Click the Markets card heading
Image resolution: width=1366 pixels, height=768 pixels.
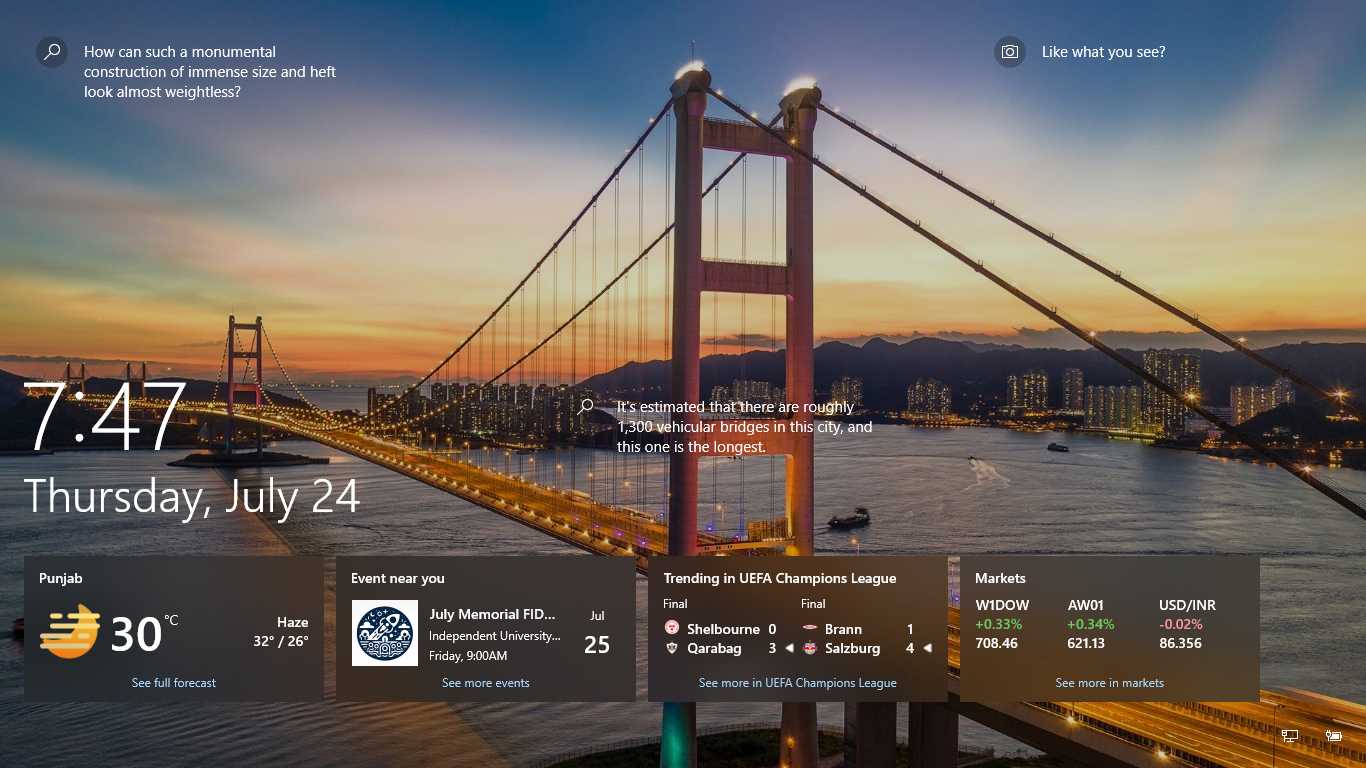pyautogui.click(x=1001, y=578)
